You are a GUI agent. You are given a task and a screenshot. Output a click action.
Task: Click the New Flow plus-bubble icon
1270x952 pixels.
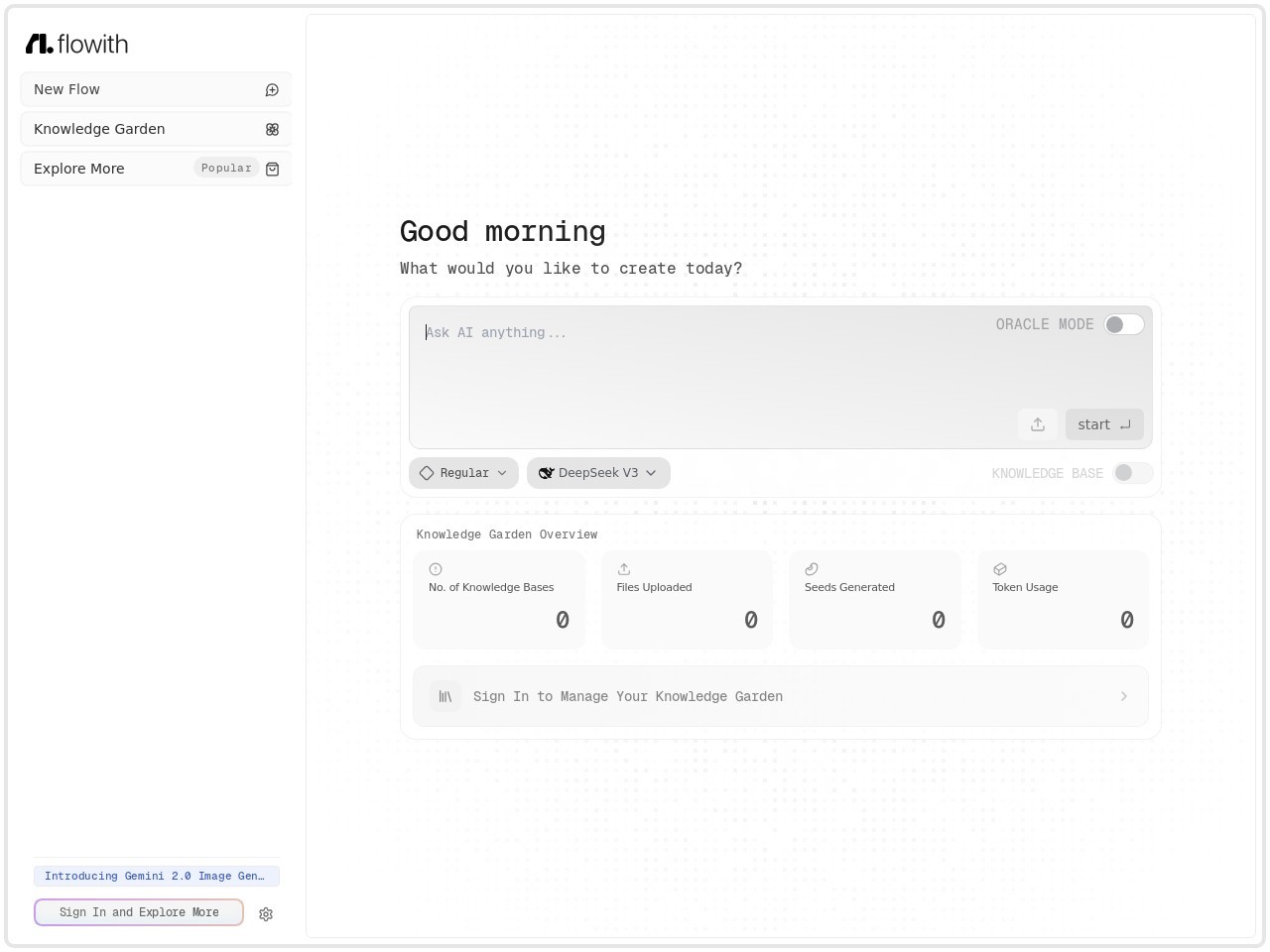pos(272,90)
